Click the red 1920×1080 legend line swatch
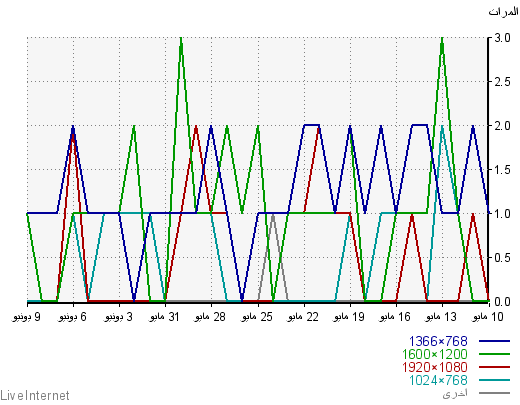 click(x=494, y=367)
